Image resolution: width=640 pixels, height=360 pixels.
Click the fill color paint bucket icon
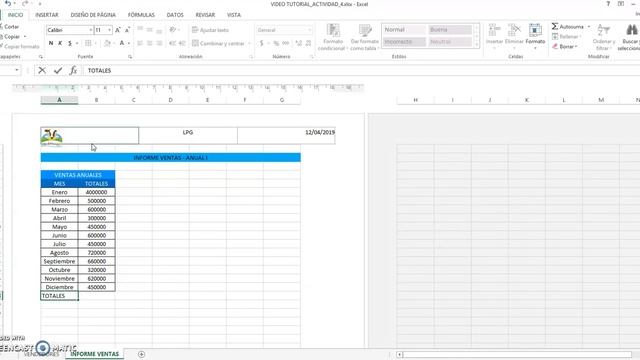pos(107,43)
